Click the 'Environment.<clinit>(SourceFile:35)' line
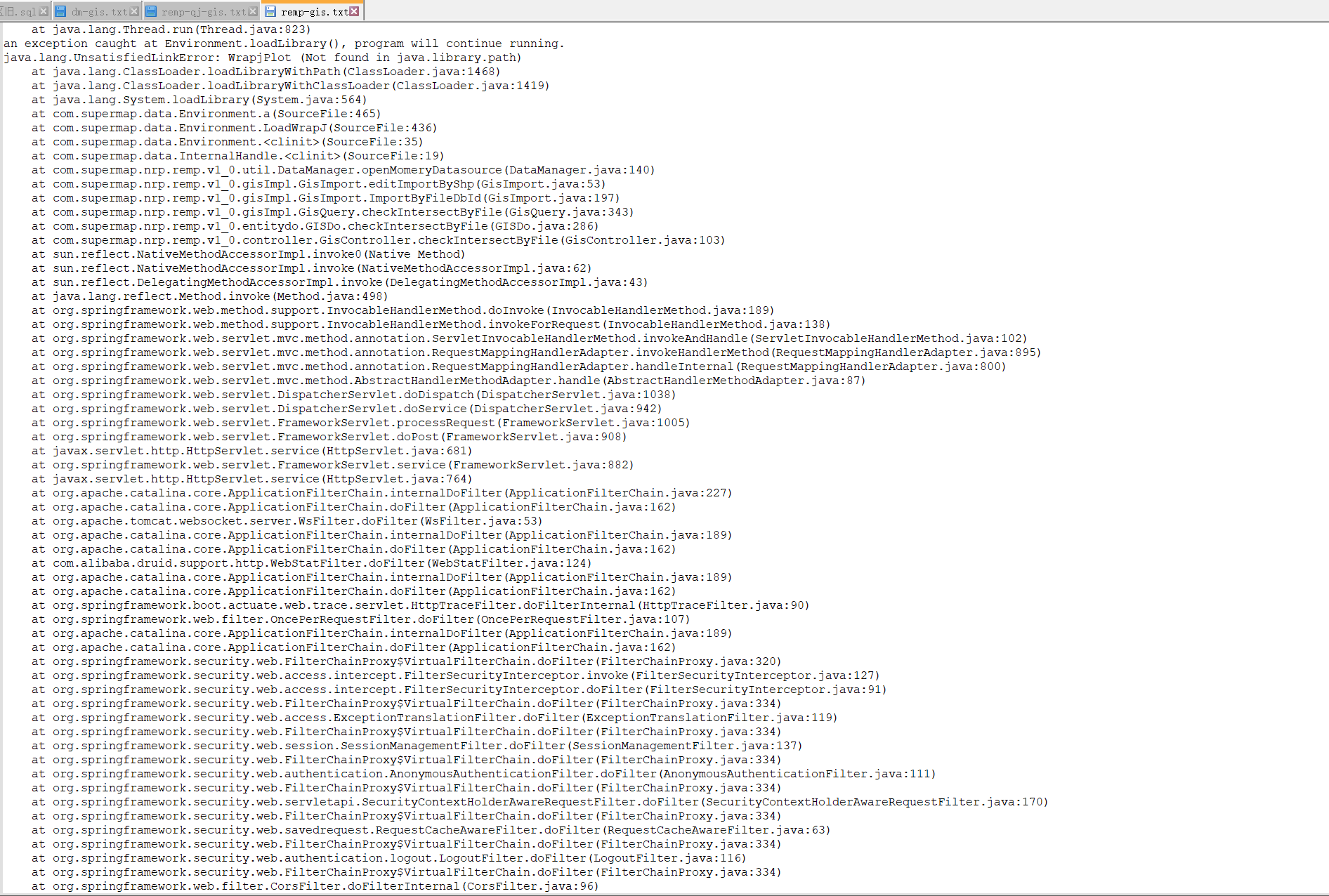The width and height of the screenshot is (1329, 896). [228, 142]
